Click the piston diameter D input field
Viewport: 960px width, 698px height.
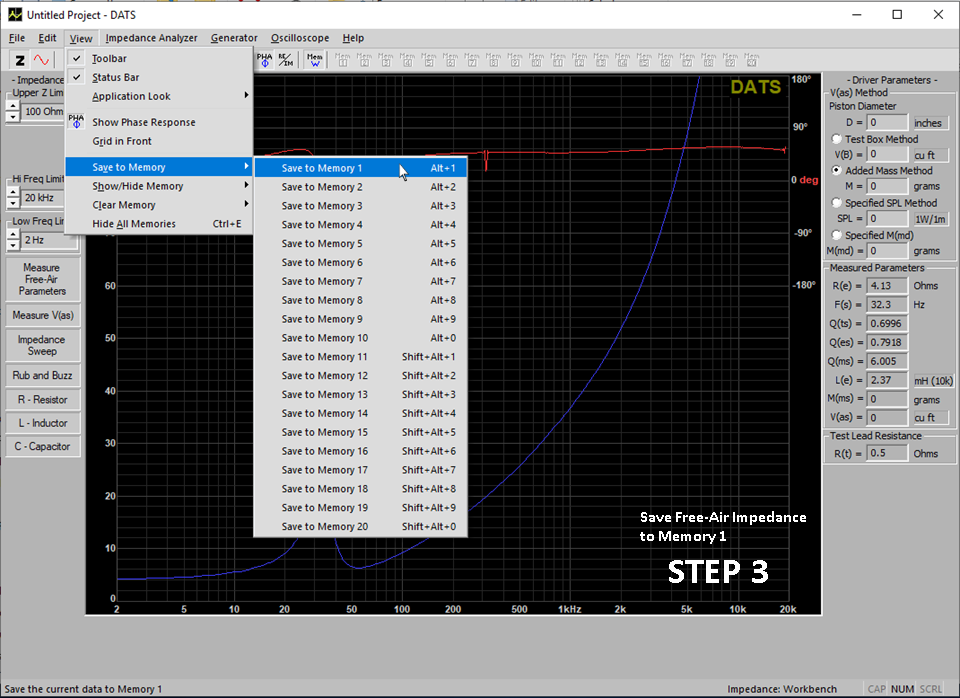(887, 122)
